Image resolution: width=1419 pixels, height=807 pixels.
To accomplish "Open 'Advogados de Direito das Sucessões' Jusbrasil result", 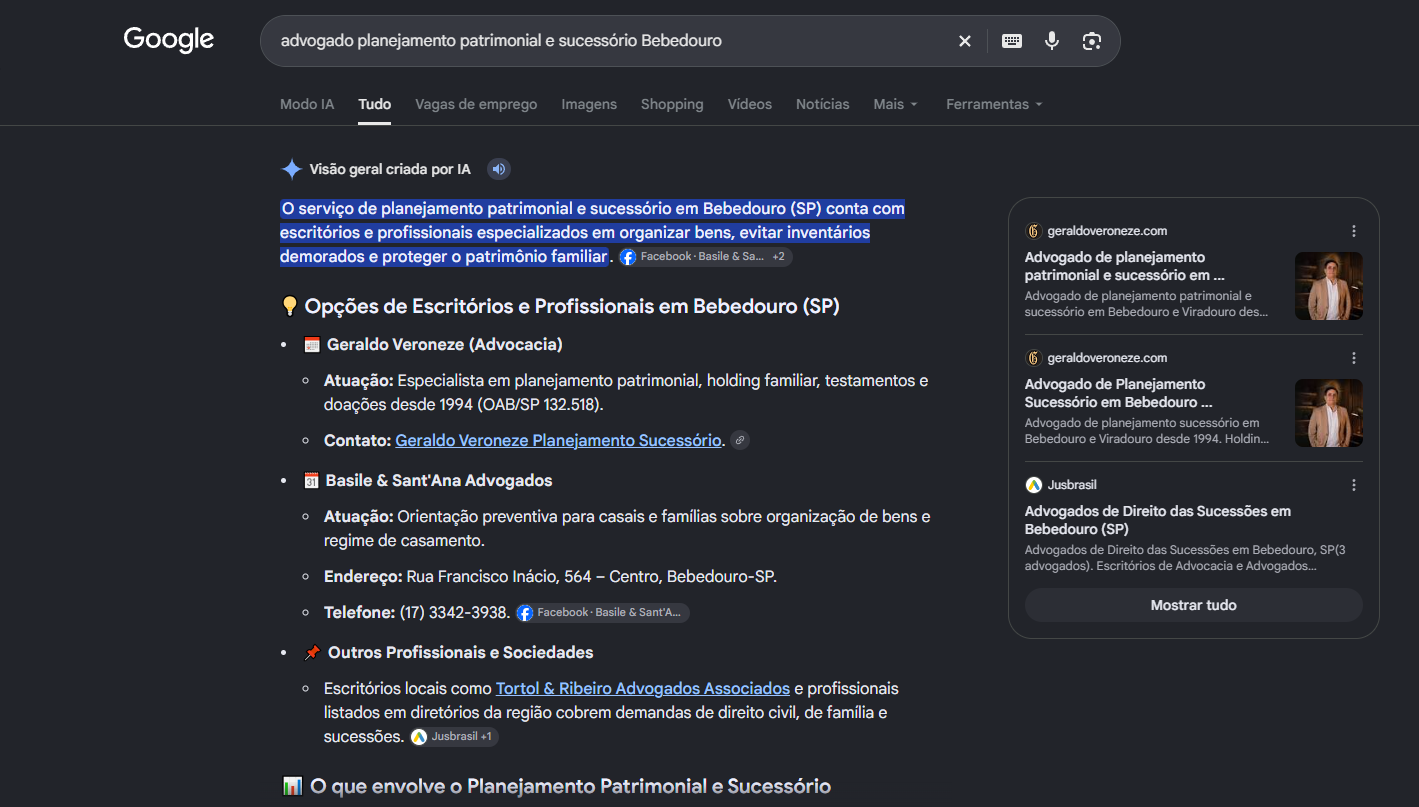I will [1158, 520].
